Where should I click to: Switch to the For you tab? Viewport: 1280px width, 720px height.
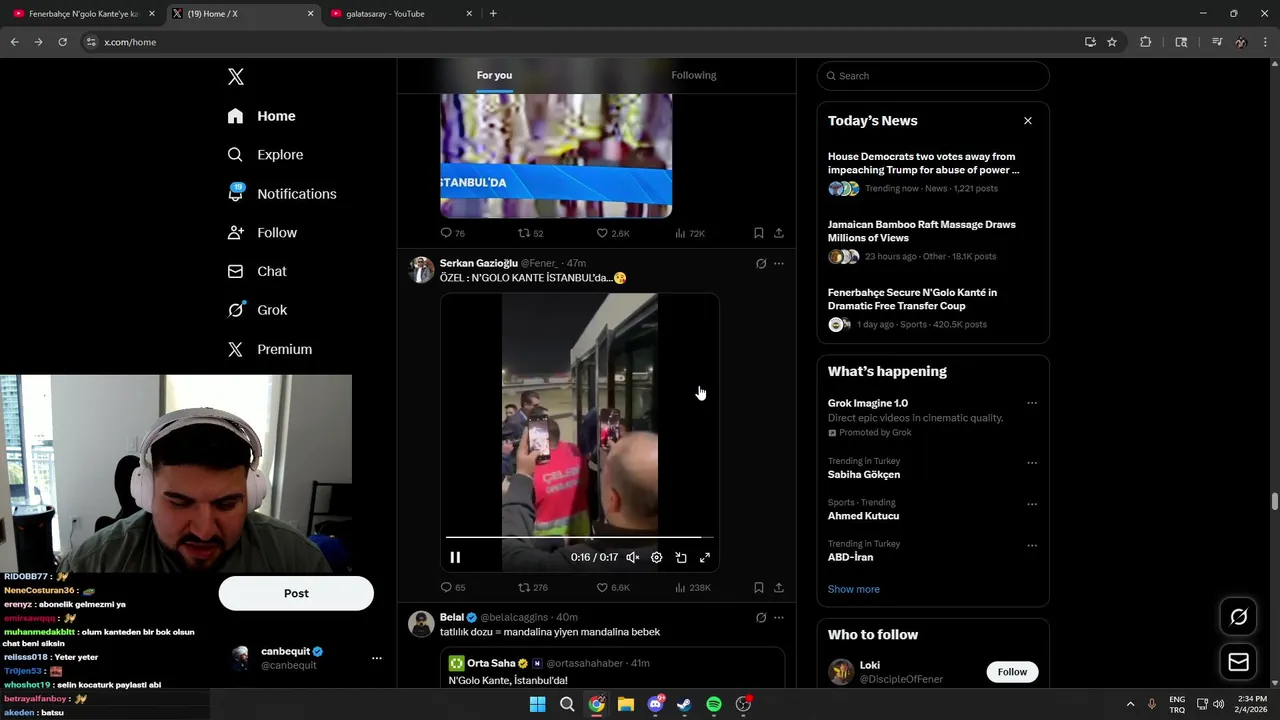[494, 75]
